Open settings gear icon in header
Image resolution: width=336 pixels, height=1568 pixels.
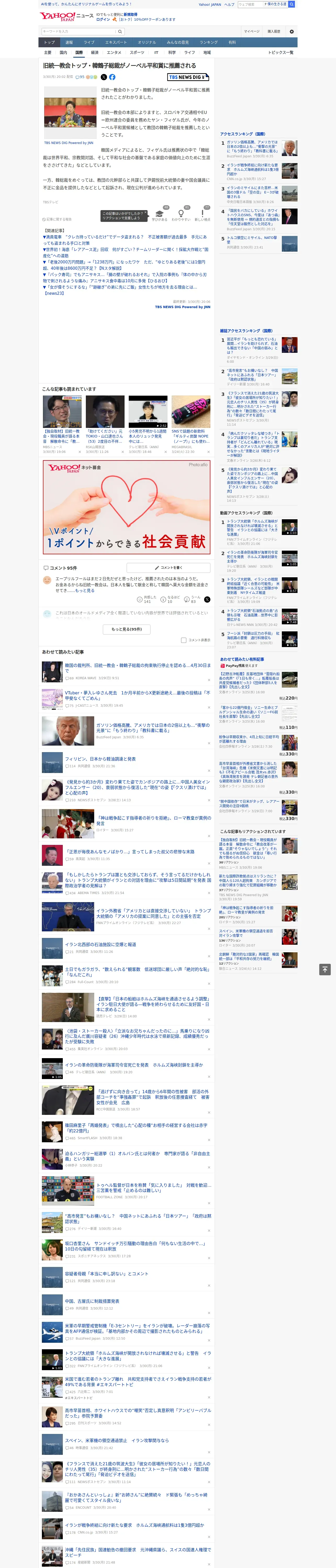[x=292, y=32]
